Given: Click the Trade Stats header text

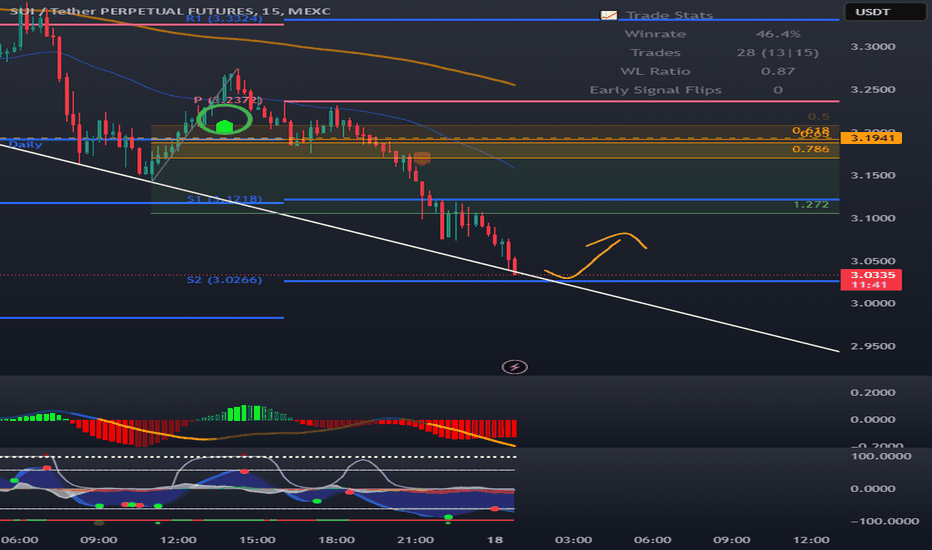Looking at the screenshot, I should pyautogui.click(x=669, y=15).
